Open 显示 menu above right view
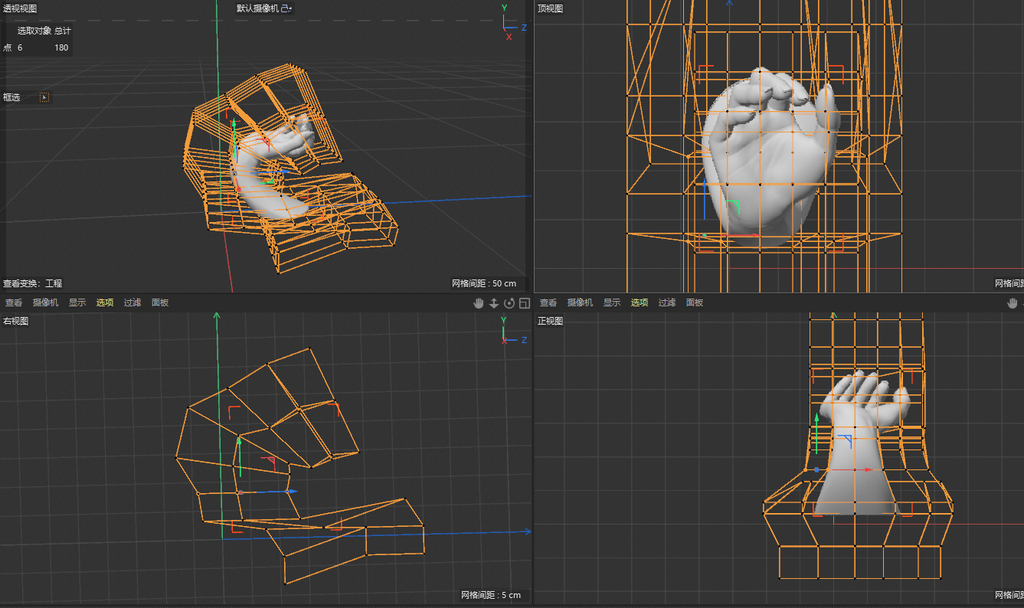This screenshot has height=608, width=1024. pos(78,302)
